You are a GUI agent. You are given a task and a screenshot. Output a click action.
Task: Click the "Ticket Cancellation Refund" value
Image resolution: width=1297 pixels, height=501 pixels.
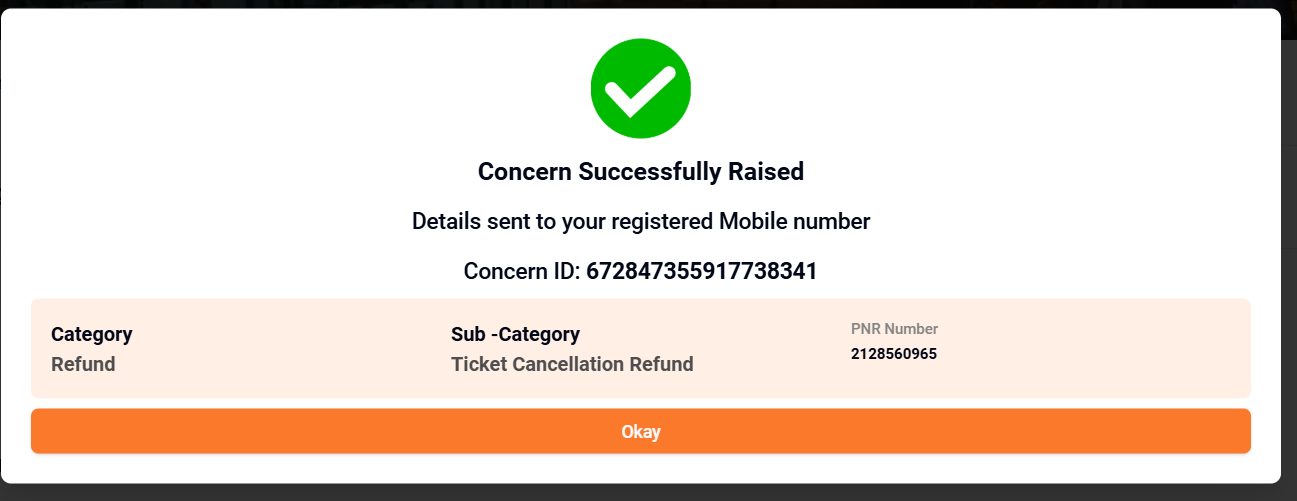click(572, 364)
